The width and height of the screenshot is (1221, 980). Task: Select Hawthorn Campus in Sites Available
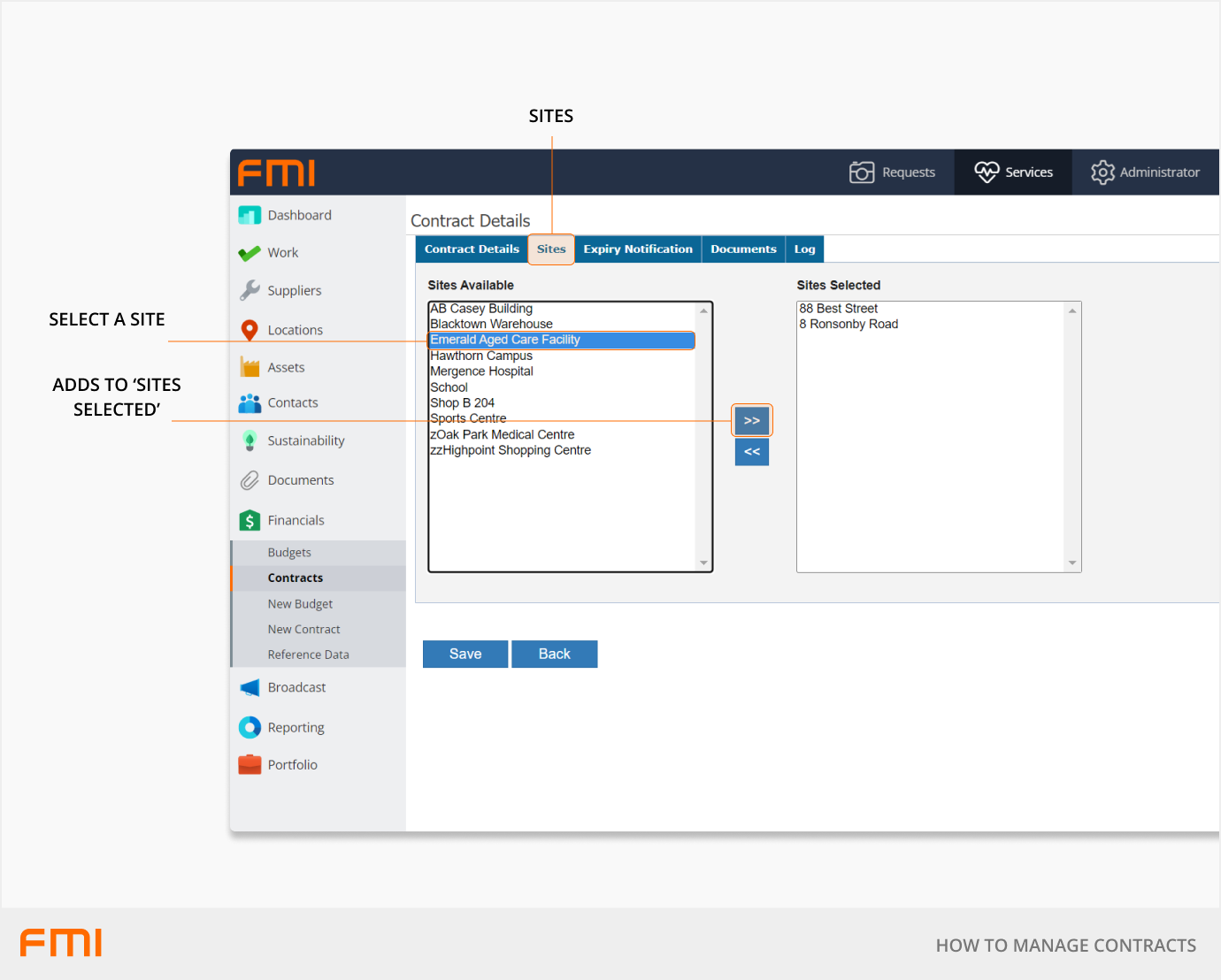[x=481, y=356]
